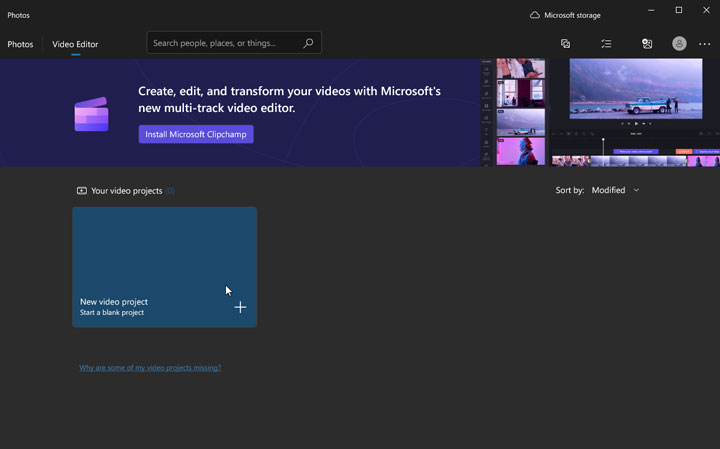Click the new video (overlapping frames) icon
720x449 pixels.
[565, 44]
